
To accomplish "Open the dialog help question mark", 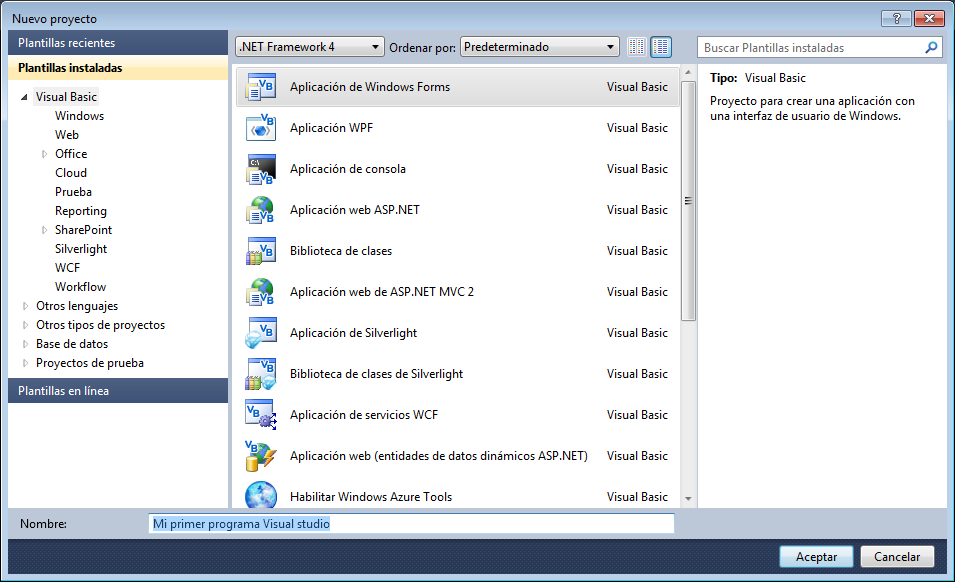I will pyautogui.click(x=895, y=17).
